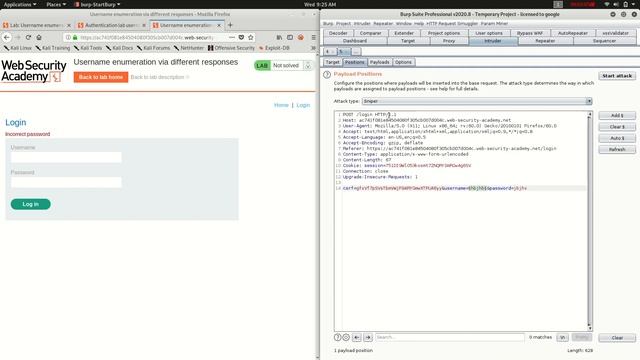Open Exploit-DB bookmark
Screen dimensions: 640x360
[274, 48]
